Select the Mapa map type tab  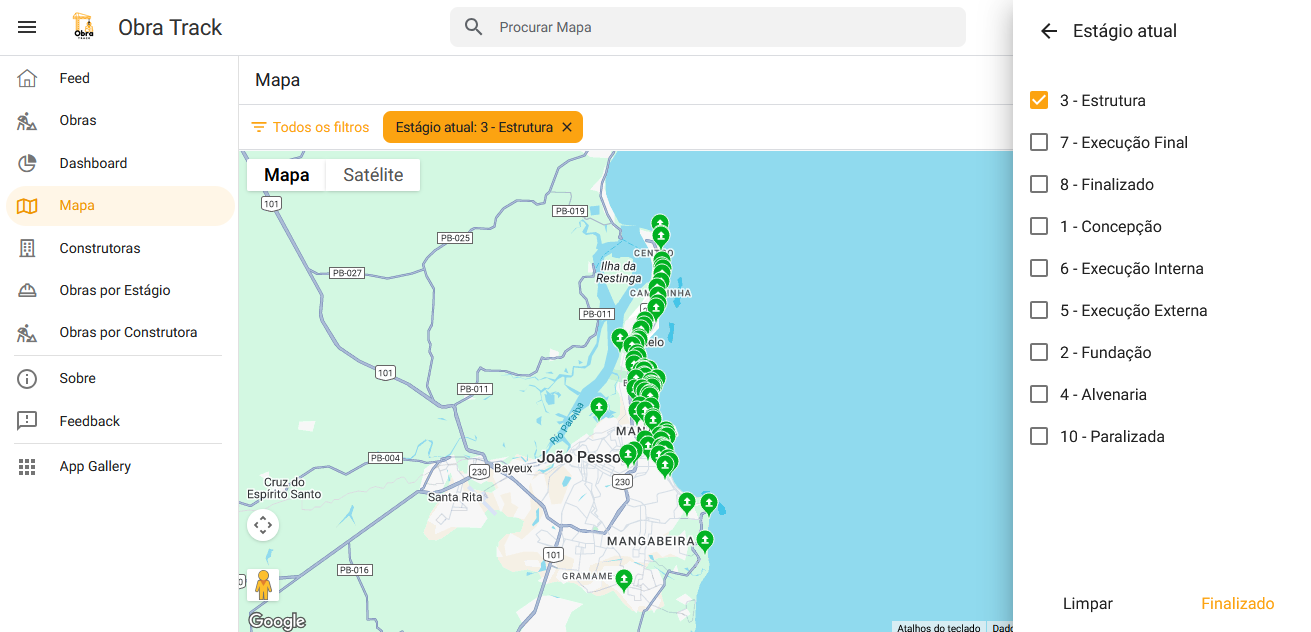[286, 174]
